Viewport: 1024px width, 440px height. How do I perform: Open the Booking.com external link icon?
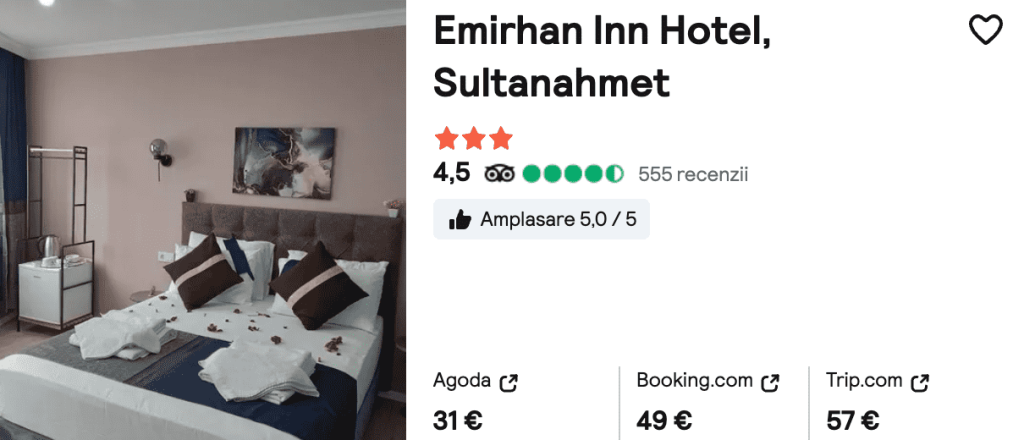771,383
